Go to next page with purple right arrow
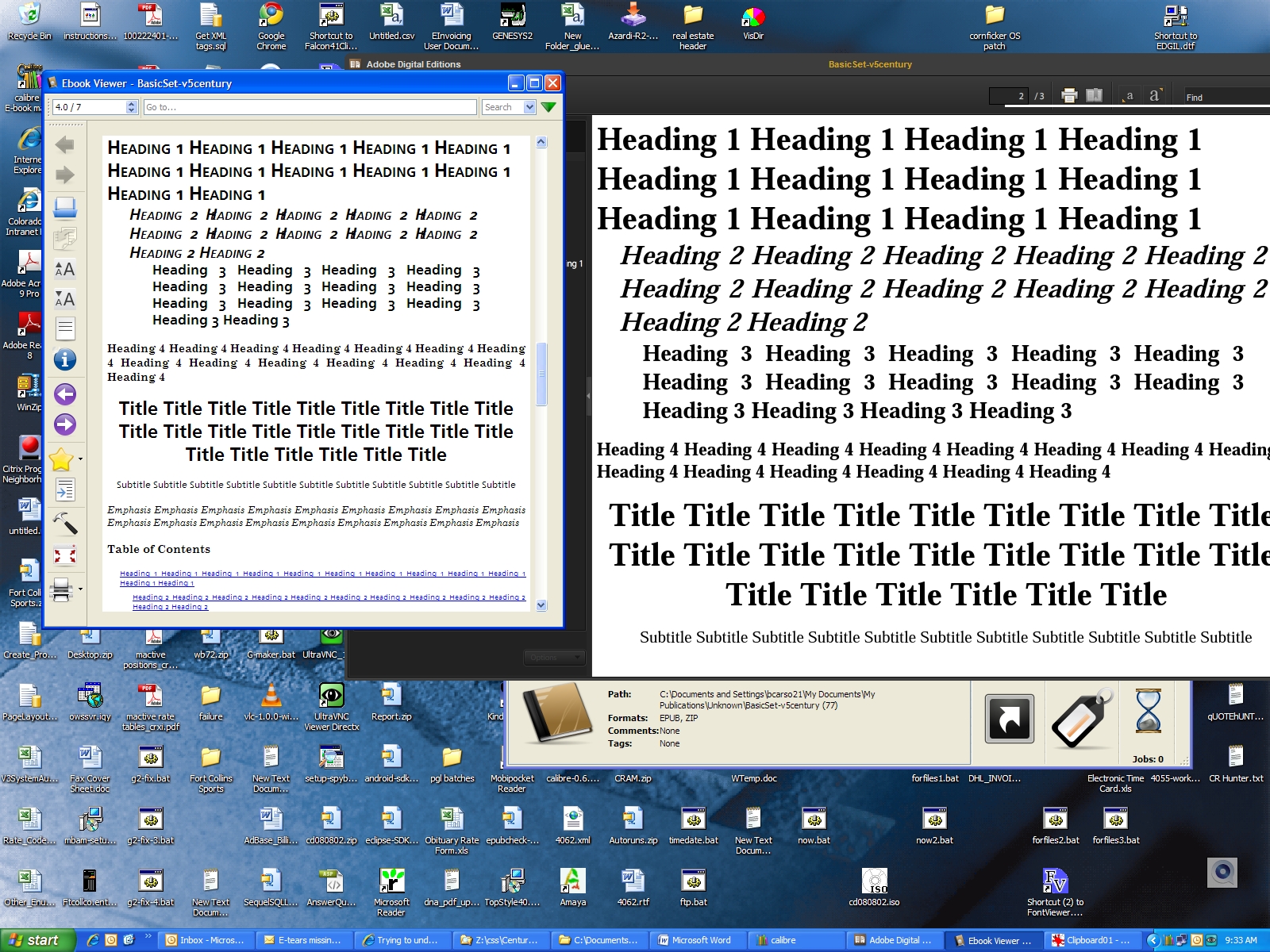 point(65,424)
